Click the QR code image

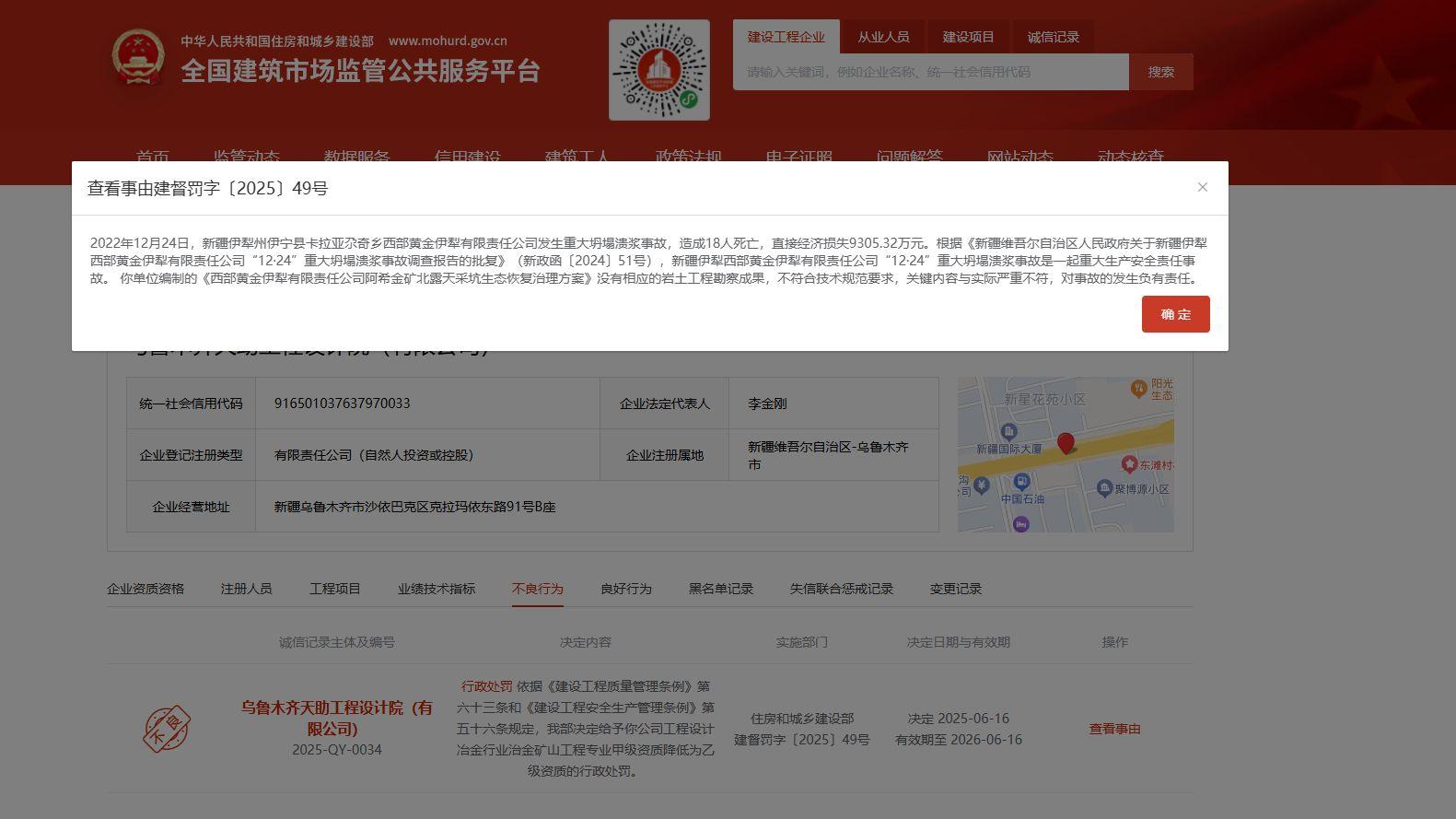pos(659,70)
